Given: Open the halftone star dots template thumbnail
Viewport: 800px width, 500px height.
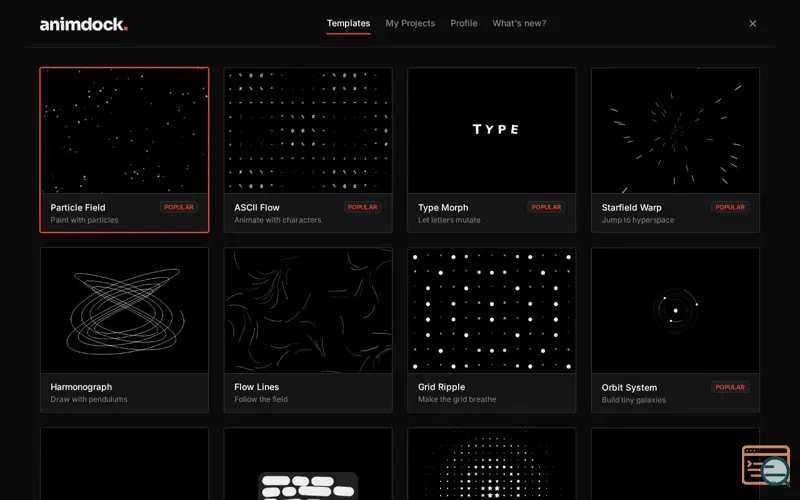Looking at the screenshot, I should tap(492, 464).
